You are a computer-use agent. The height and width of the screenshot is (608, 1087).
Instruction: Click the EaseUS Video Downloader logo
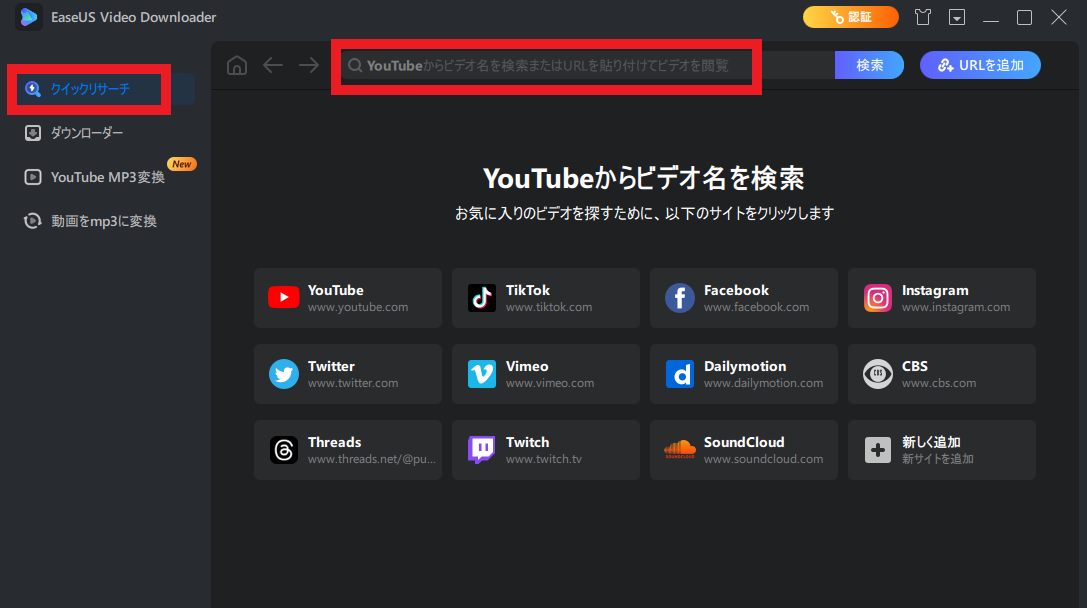click(28, 17)
